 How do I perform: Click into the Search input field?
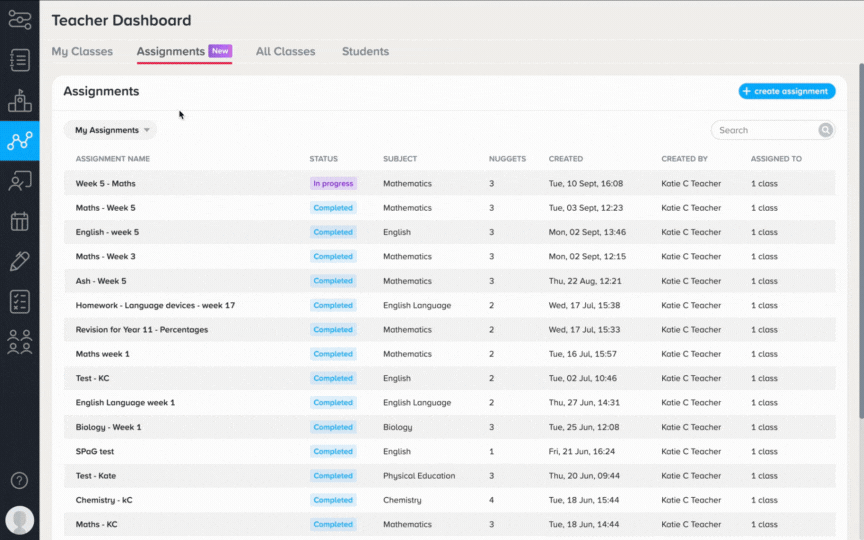(766, 130)
